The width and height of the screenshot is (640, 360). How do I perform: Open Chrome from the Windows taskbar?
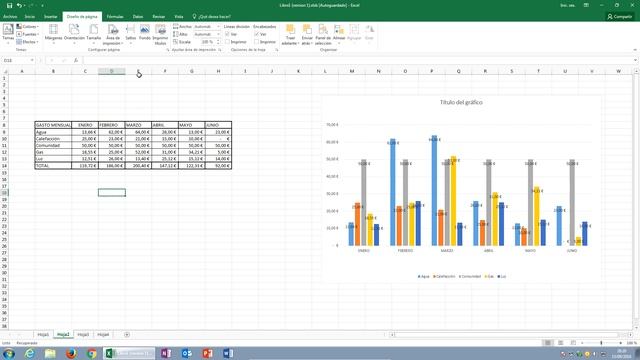coord(91,353)
